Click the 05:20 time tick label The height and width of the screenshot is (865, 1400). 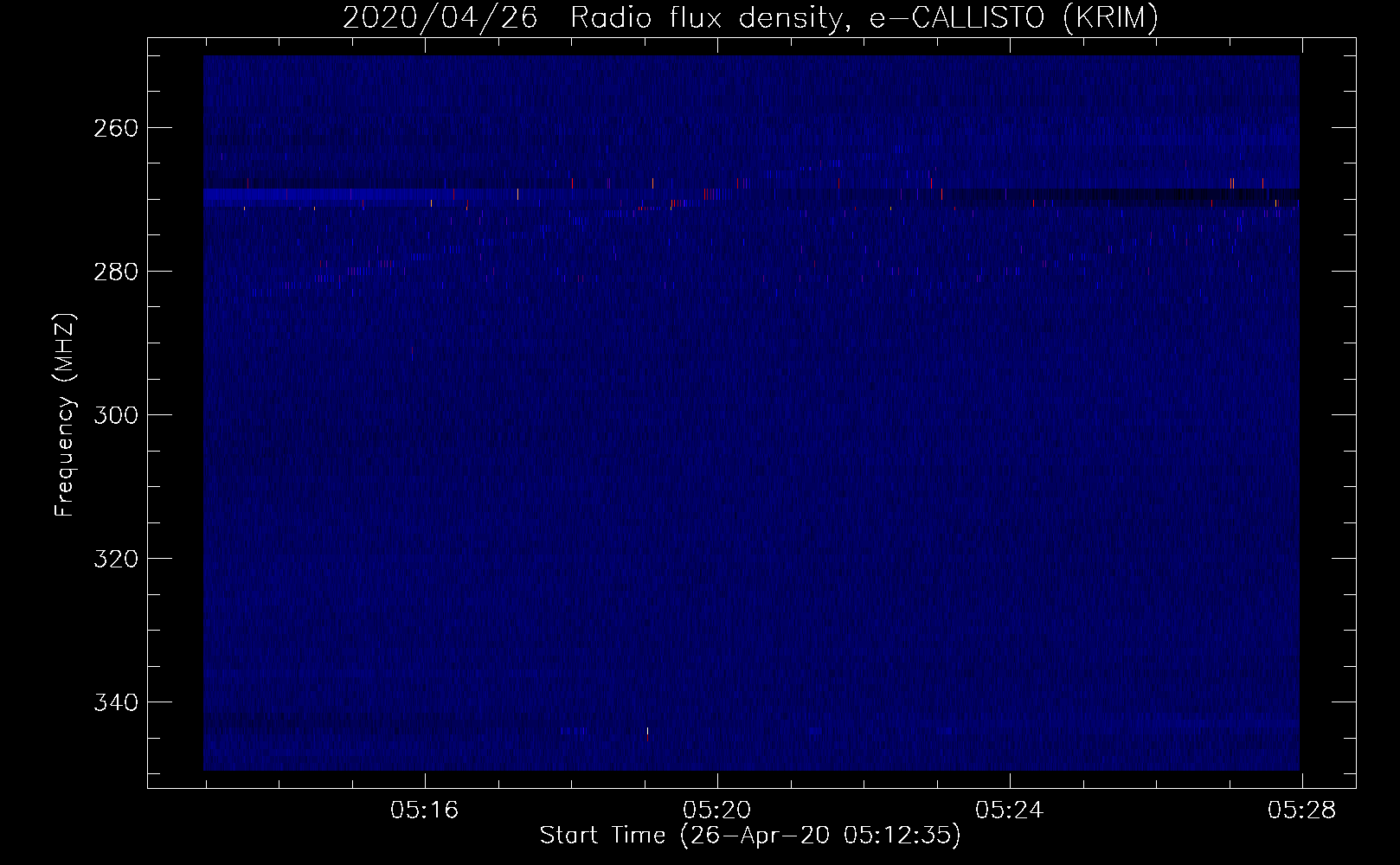(x=716, y=811)
